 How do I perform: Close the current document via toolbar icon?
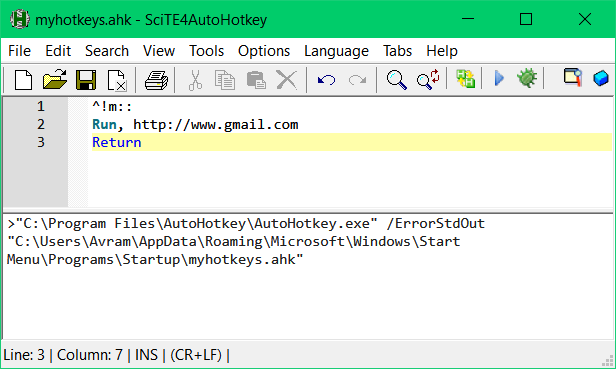[x=117, y=80]
